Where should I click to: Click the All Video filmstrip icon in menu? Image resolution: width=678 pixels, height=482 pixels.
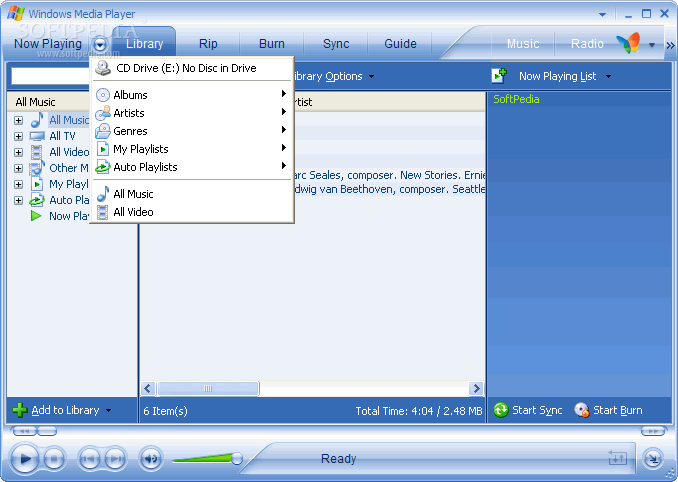click(x=102, y=212)
